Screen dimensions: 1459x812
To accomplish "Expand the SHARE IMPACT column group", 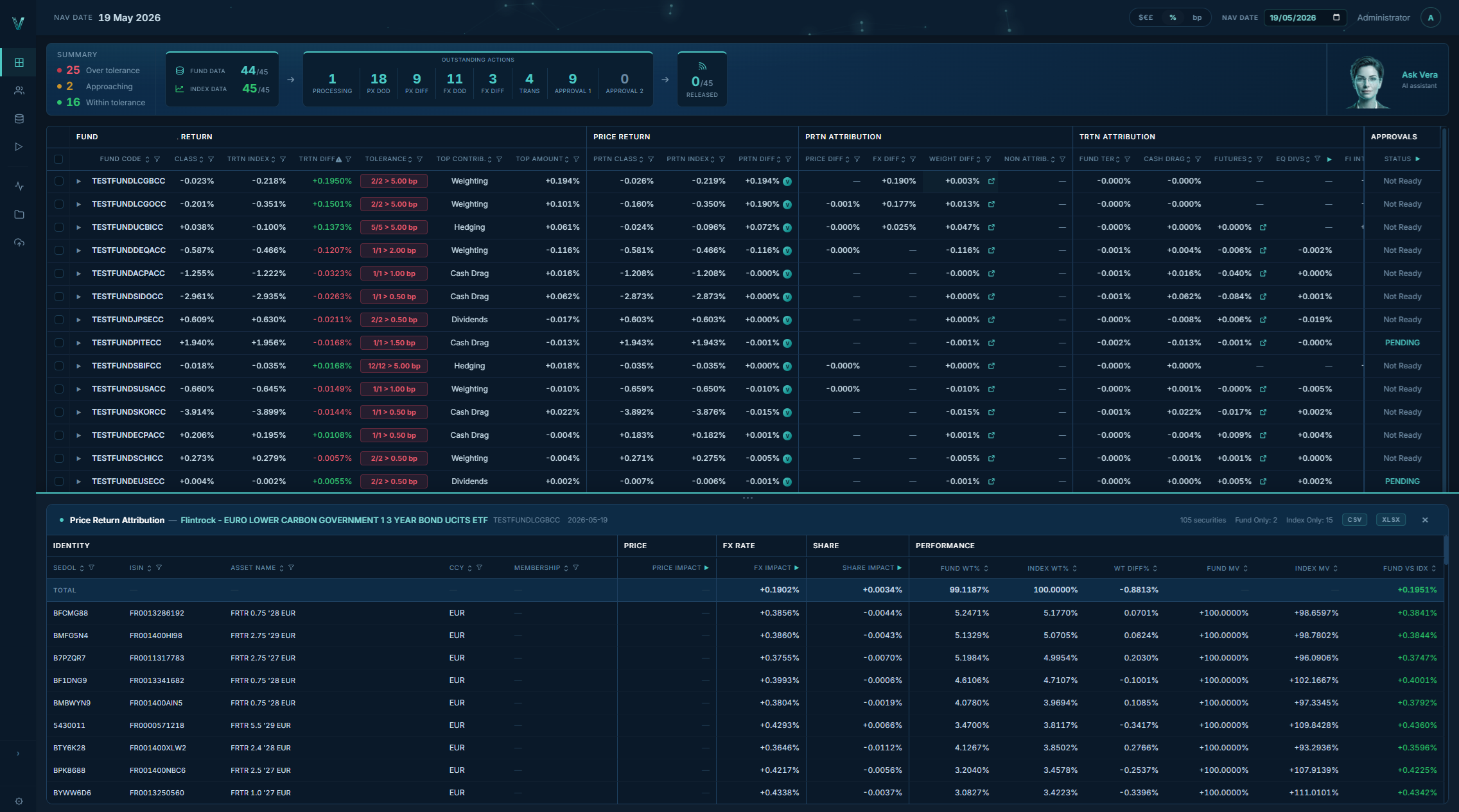I will (899, 567).
